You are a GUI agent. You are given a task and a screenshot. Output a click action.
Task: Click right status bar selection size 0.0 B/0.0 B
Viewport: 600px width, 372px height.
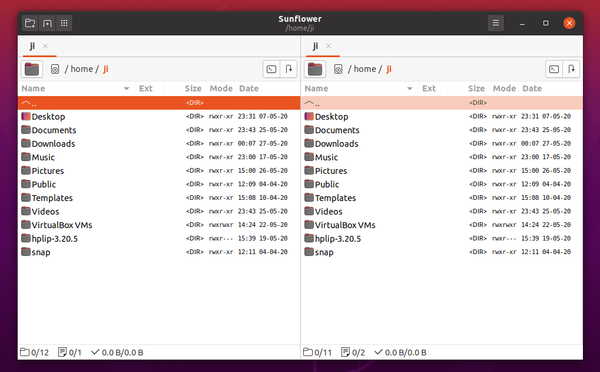(x=400, y=352)
